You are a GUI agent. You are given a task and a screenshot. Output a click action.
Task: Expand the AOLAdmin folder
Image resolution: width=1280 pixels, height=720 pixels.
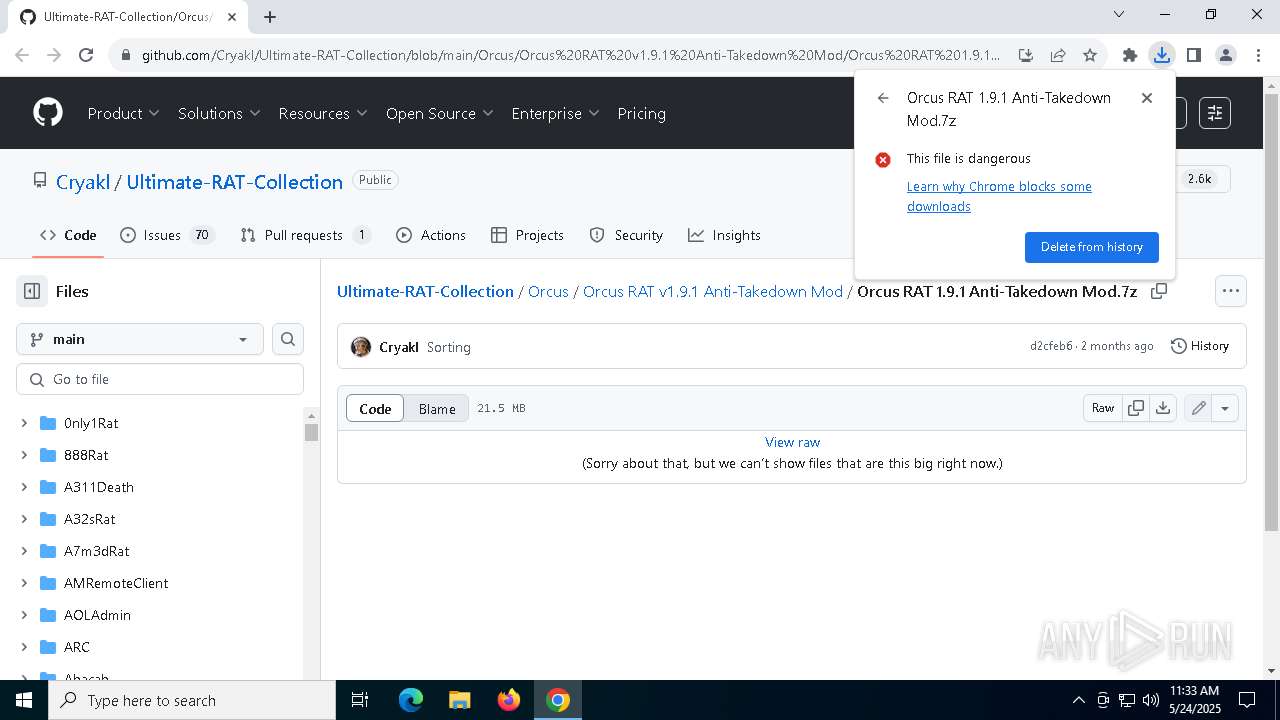point(24,615)
